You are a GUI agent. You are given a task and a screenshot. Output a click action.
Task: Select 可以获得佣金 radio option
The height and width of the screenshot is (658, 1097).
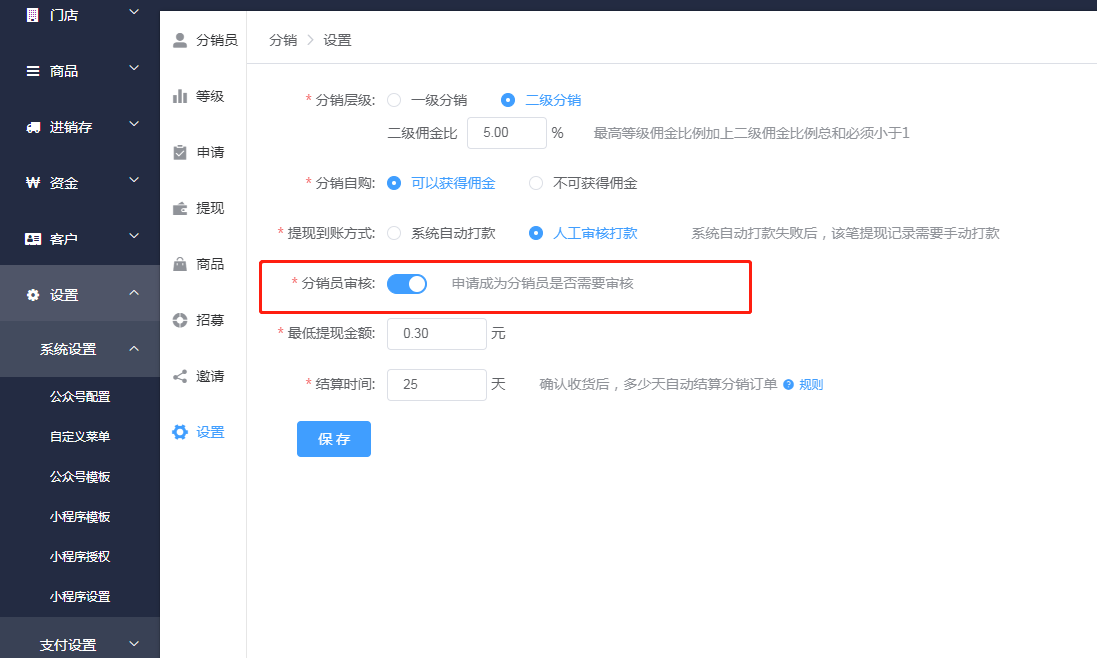coord(395,183)
